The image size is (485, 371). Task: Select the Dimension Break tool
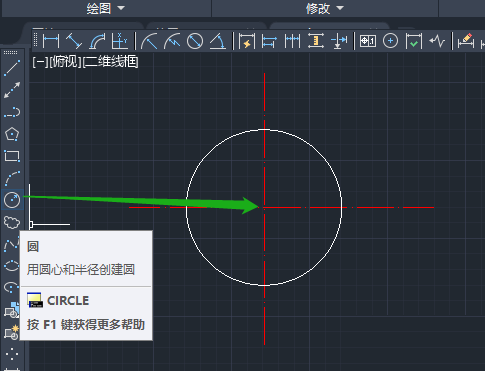pos(339,41)
